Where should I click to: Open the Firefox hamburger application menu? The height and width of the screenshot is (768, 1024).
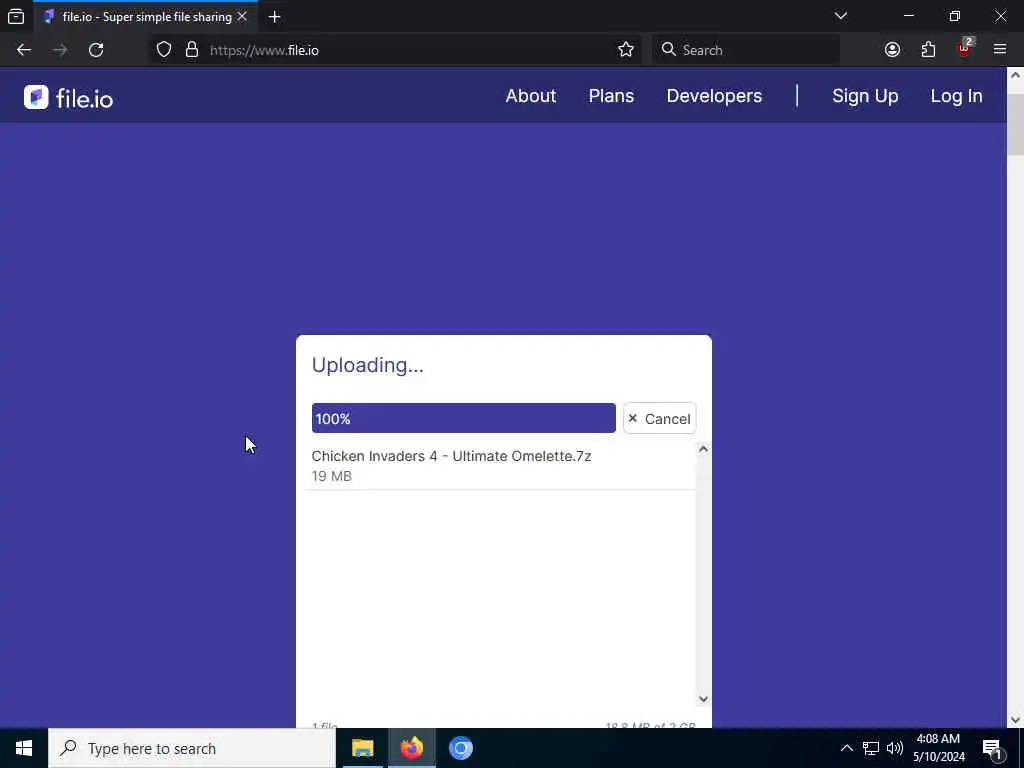point(1000,50)
